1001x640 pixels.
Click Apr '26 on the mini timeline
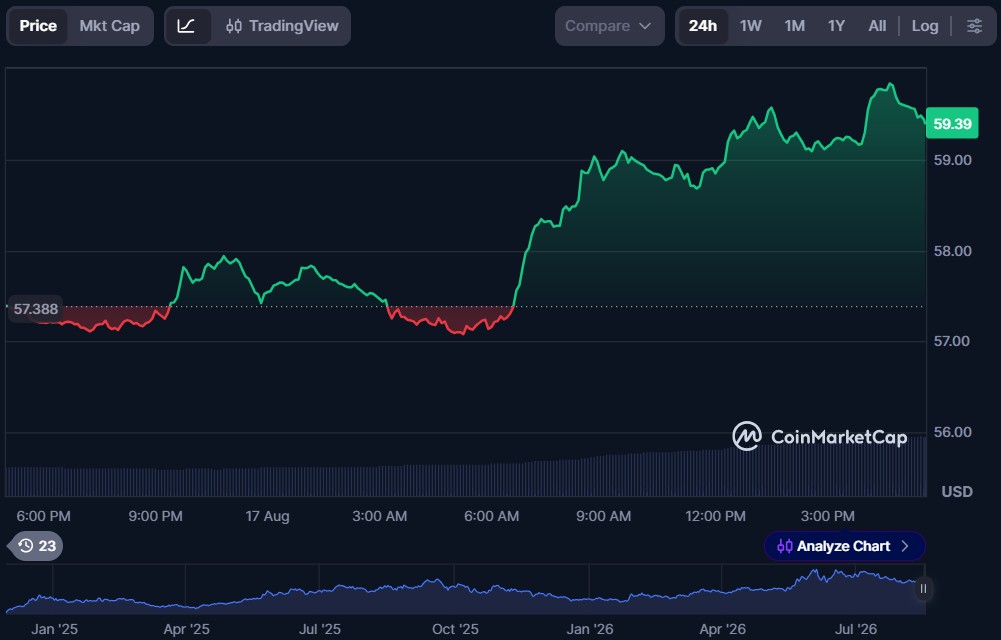(723, 629)
